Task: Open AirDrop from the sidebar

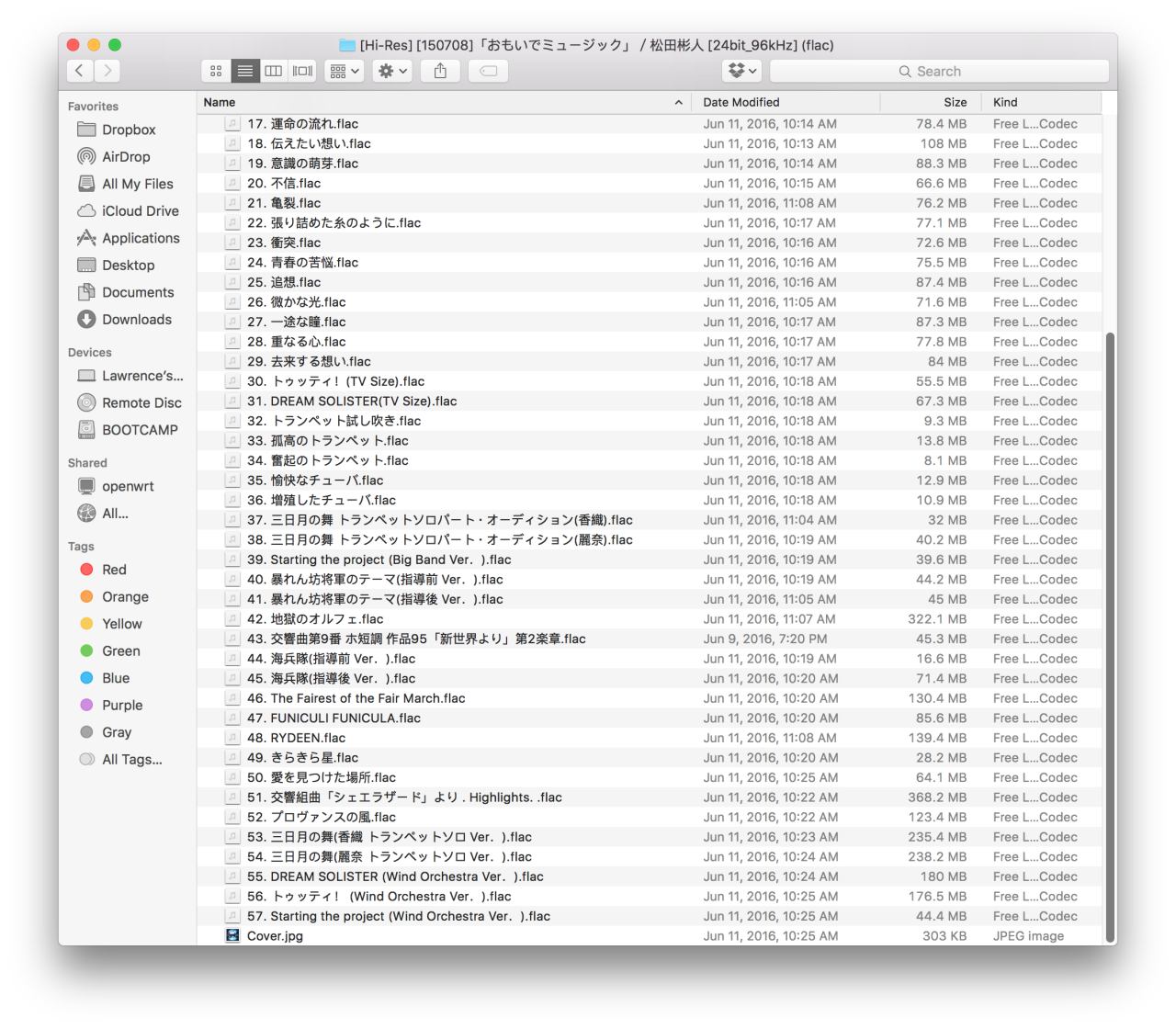Action: tap(126, 157)
